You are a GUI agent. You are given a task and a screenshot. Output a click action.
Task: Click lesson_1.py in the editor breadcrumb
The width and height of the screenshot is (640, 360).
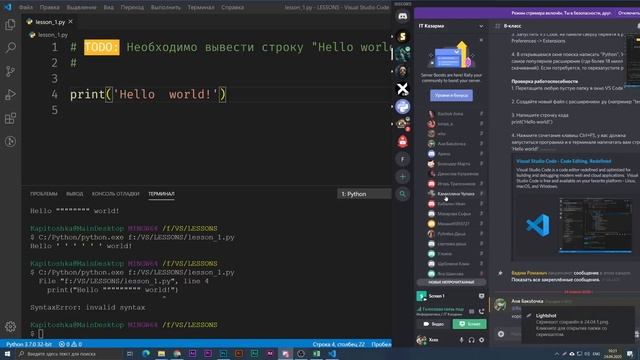tap(53, 35)
